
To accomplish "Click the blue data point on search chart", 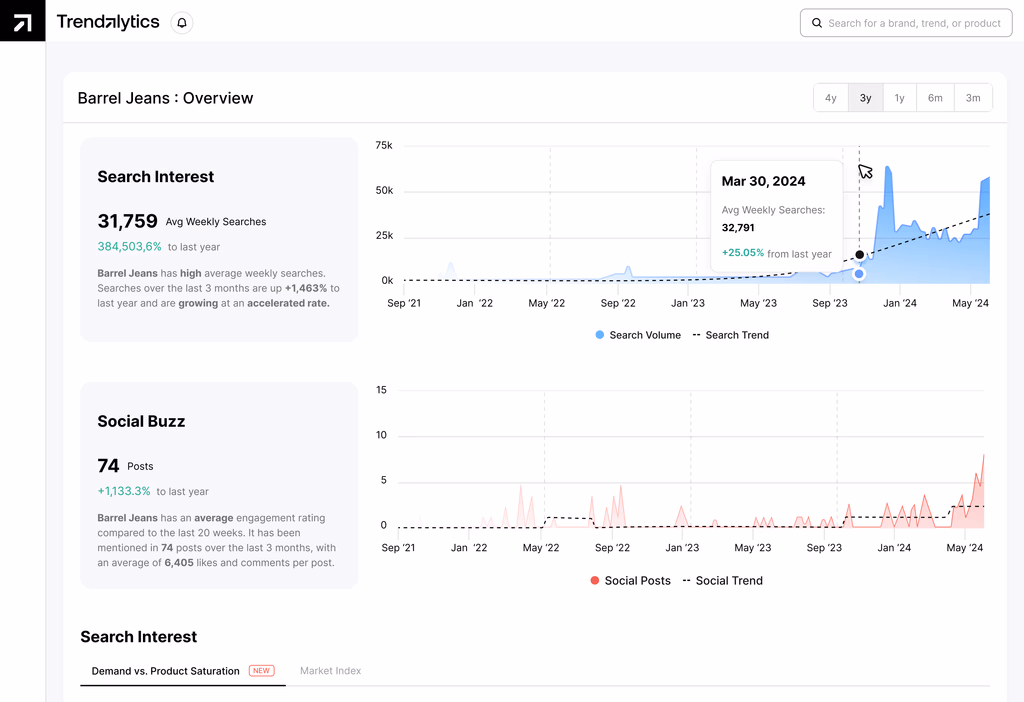I will coord(859,274).
